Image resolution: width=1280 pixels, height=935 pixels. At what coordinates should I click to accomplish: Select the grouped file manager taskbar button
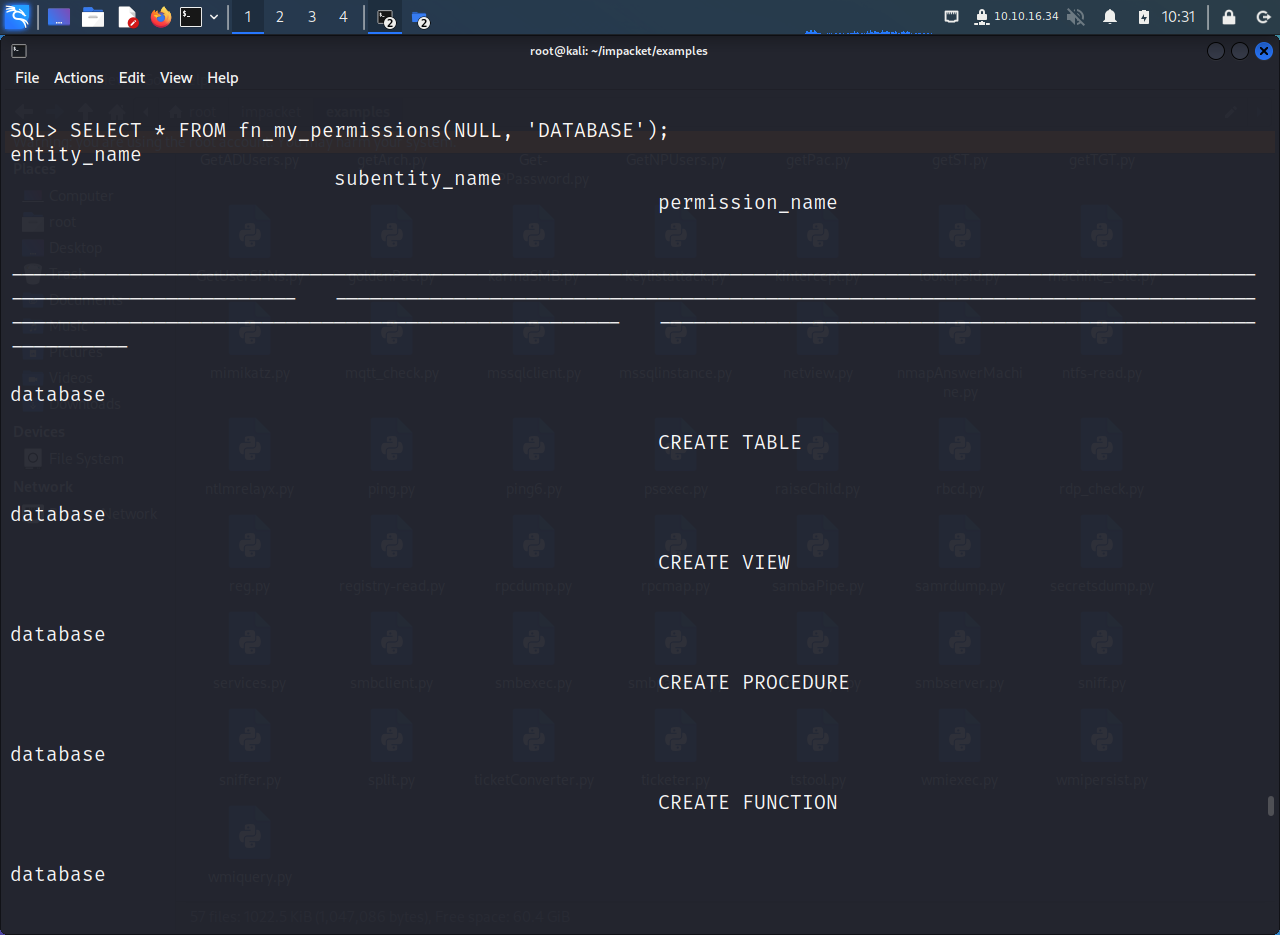click(x=420, y=17)
